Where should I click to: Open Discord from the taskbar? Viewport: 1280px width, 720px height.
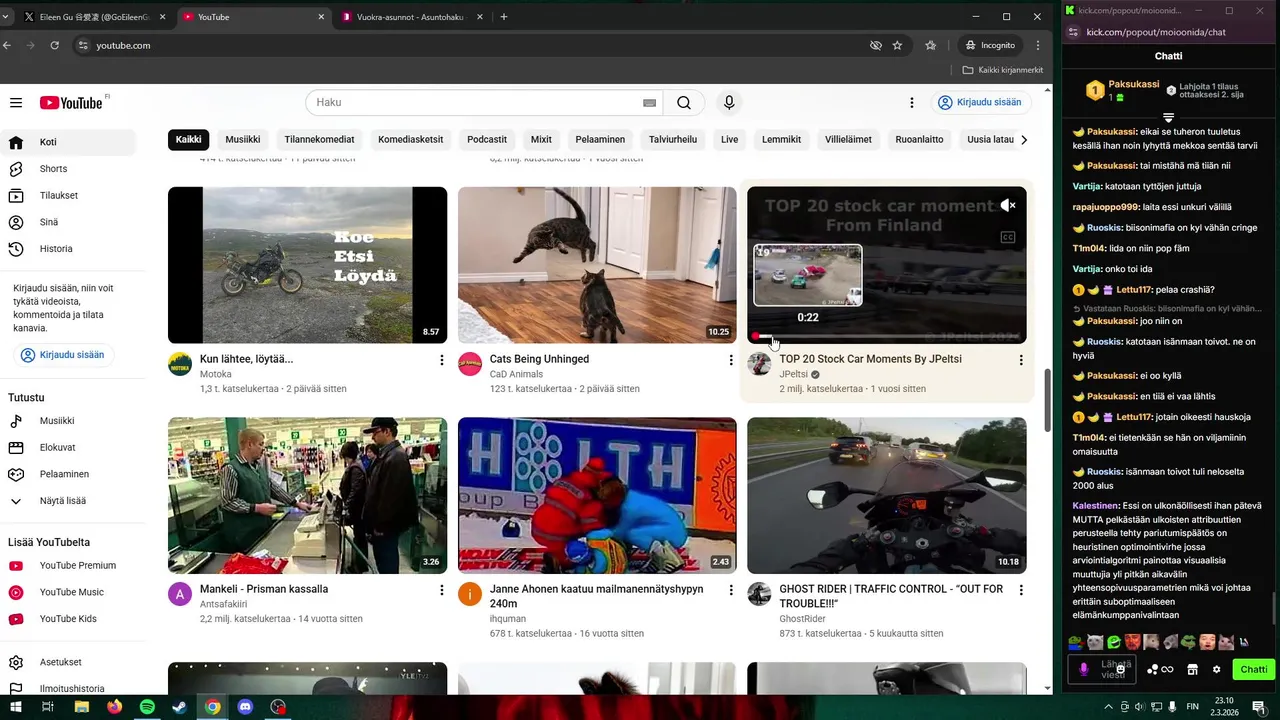click(x=245, y=707)
